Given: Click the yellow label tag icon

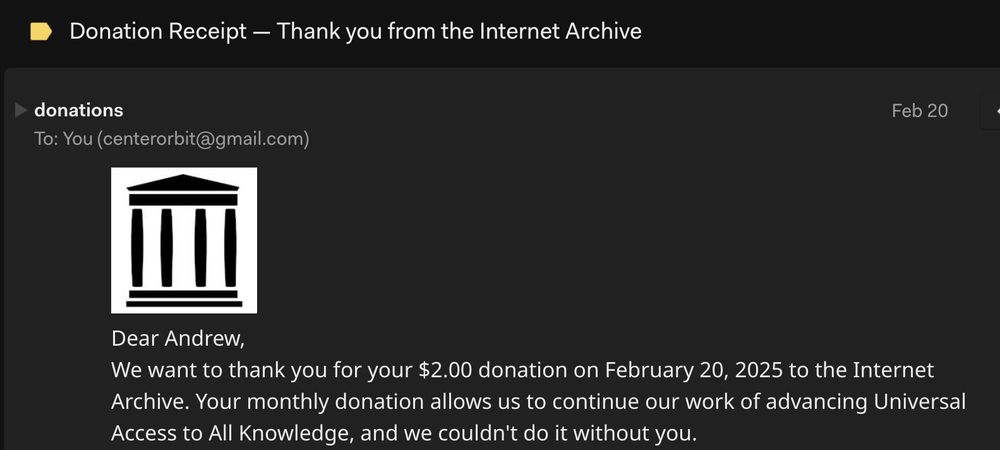Looking at the screenshot, I should (41, 32).
